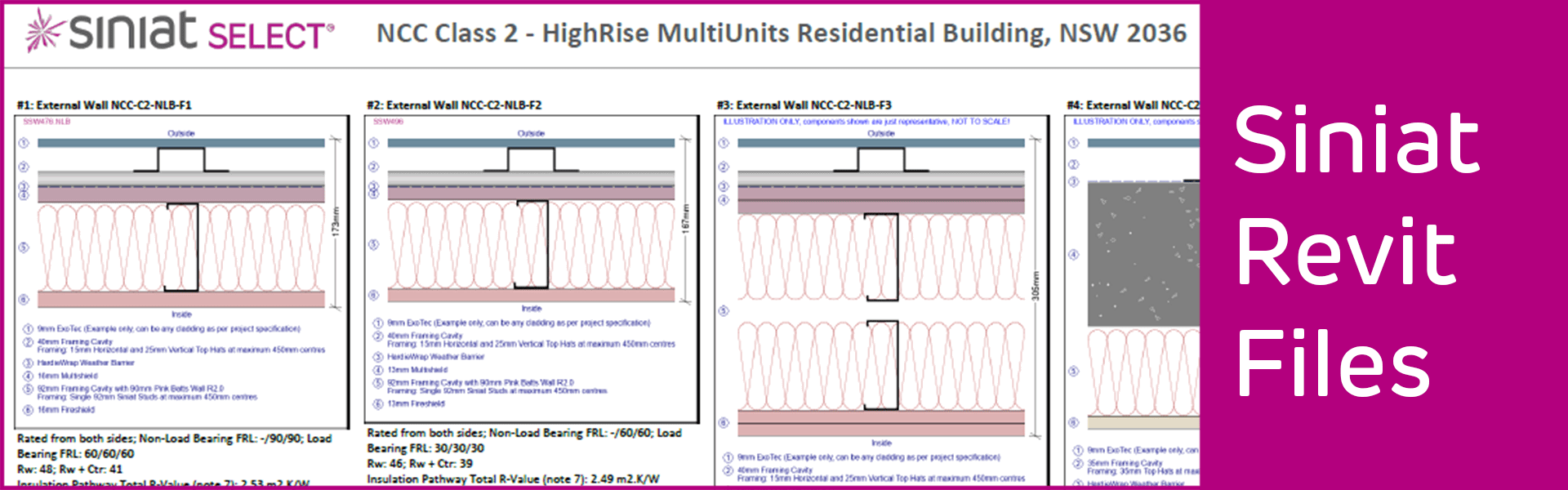Click the "ILLUSTRATION ONLY" note in wall #3

click(x=866, y=122)
